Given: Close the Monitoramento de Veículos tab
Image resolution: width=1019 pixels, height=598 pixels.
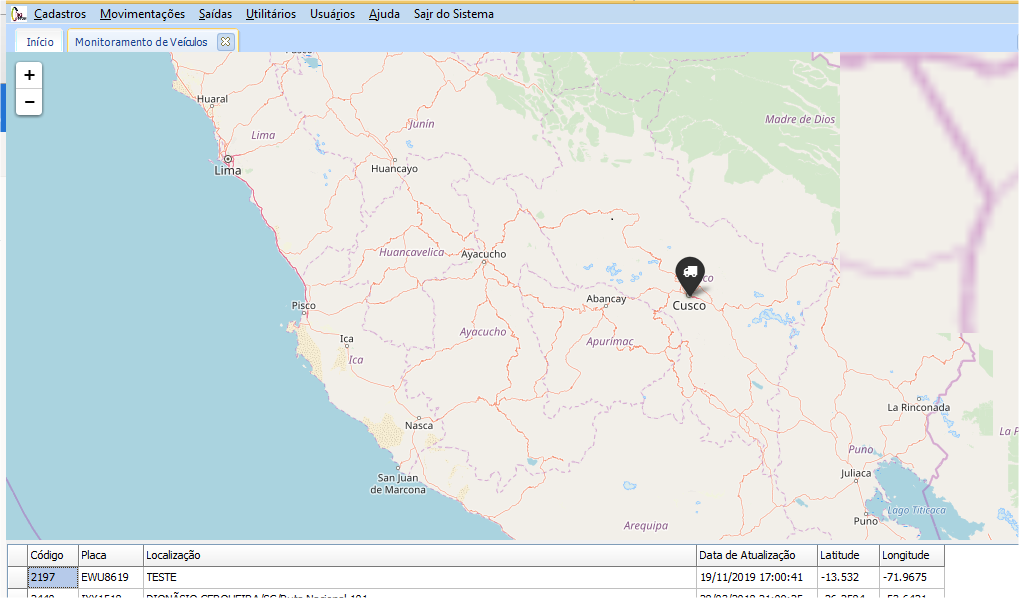Looking at the screenshot, I should coord(226,42).
